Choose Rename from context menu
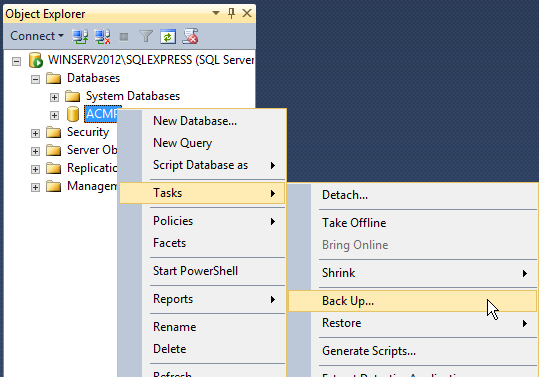The height and width of the screenshot is (377, 539). 202,327
